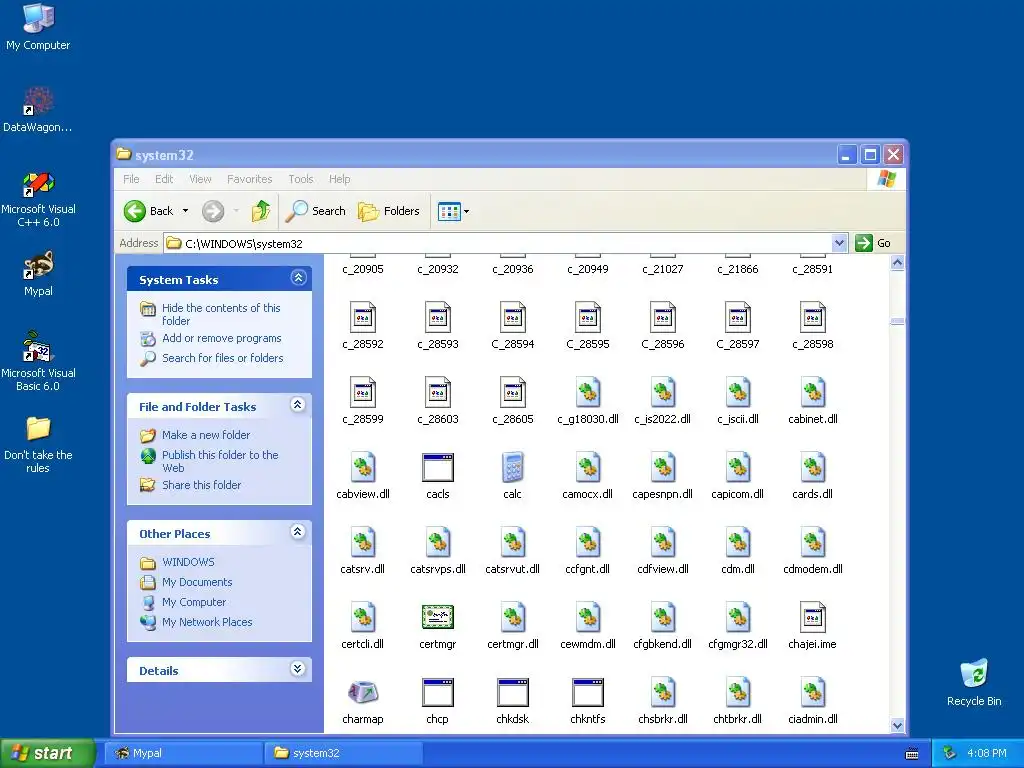Image resolution: width=1024 pixels, height=768 pixels.
Task: Expand the Details panel
Action: [x=298, y=669]
